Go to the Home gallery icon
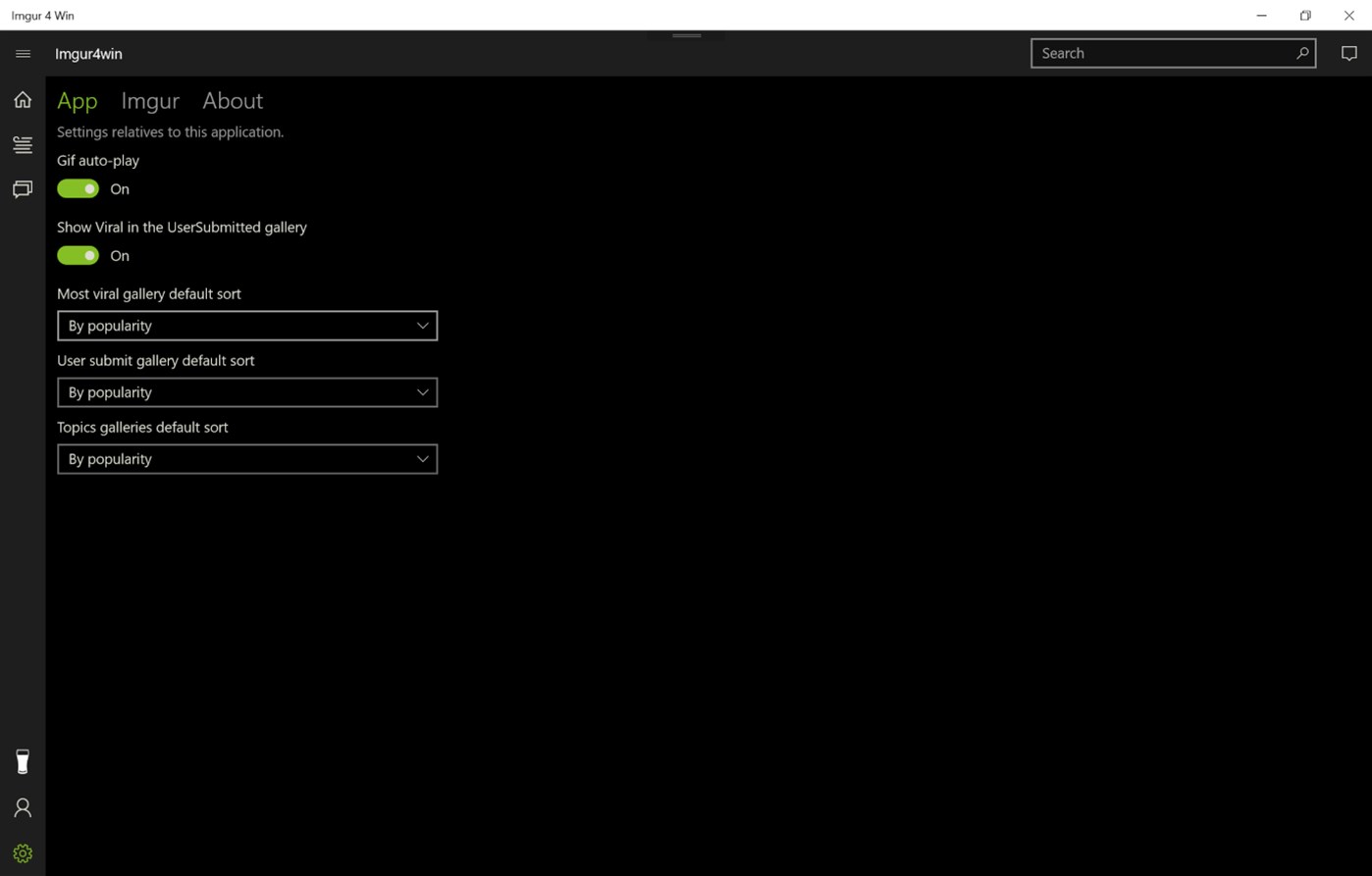 click(x=23, y=99)
